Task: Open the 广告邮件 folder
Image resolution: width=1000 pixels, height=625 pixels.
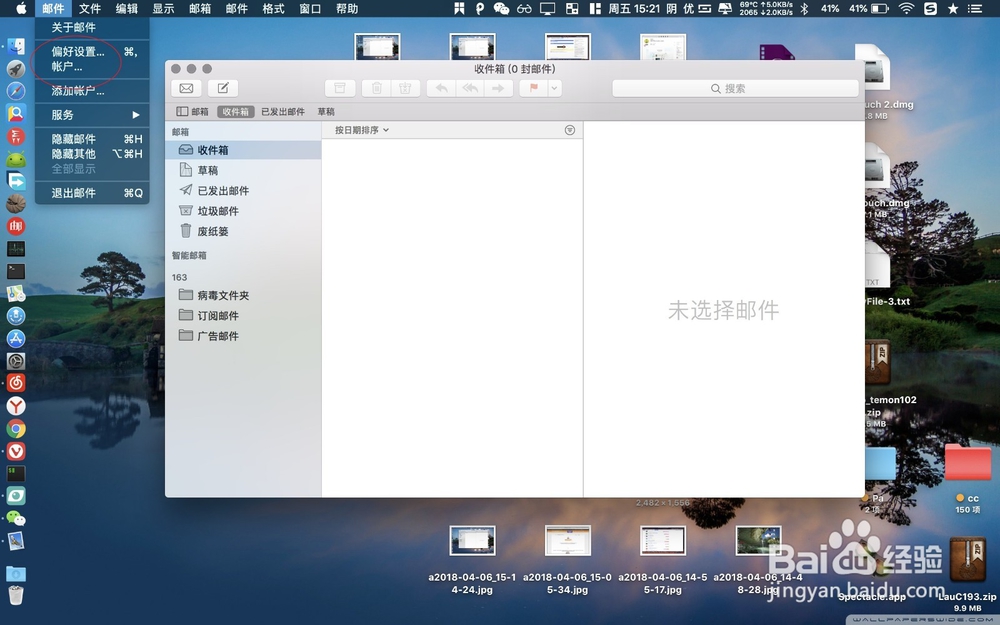Action: [x=243, y=336]
